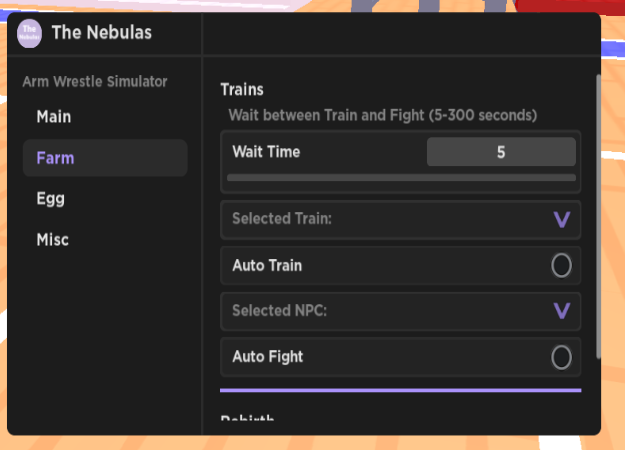The height and width of the screenshot is (450, 625).
Task: Expand the Selected Train dropdown
Action: pos(400,220)
